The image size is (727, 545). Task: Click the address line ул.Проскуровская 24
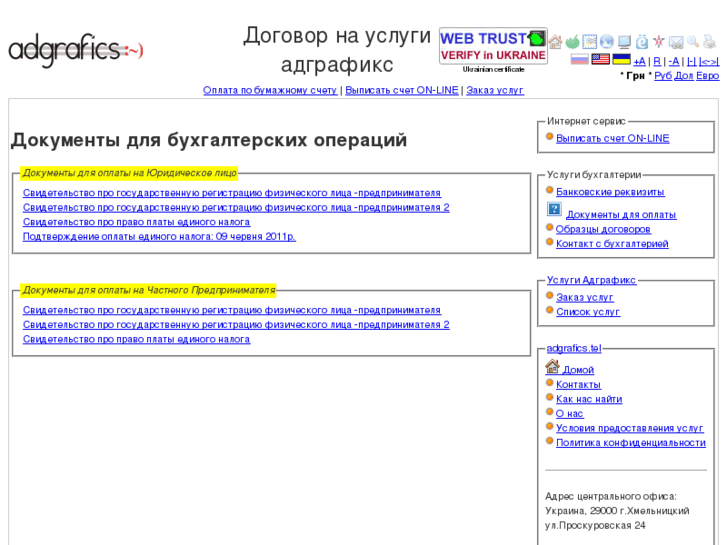[595, 526]
